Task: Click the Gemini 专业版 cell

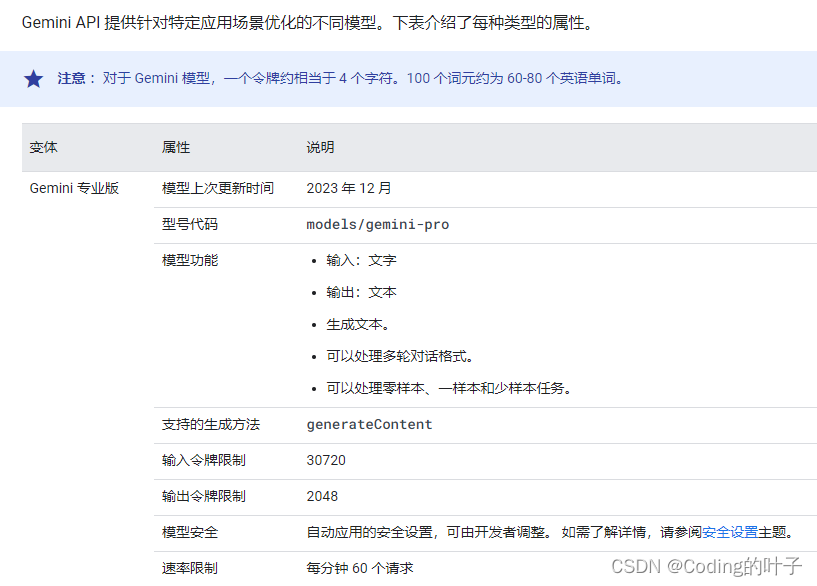Action: [74, 188]
